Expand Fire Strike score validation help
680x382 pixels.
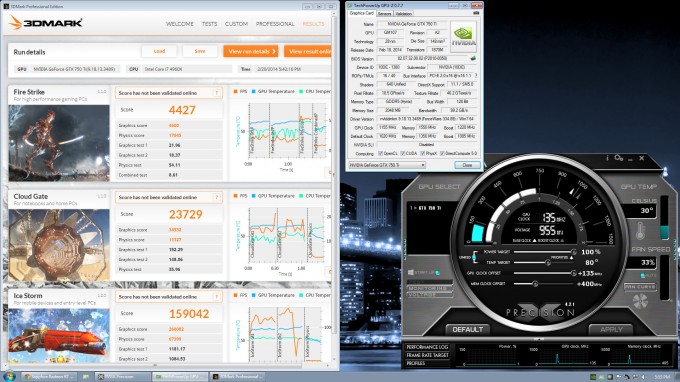tap(216, 93)
